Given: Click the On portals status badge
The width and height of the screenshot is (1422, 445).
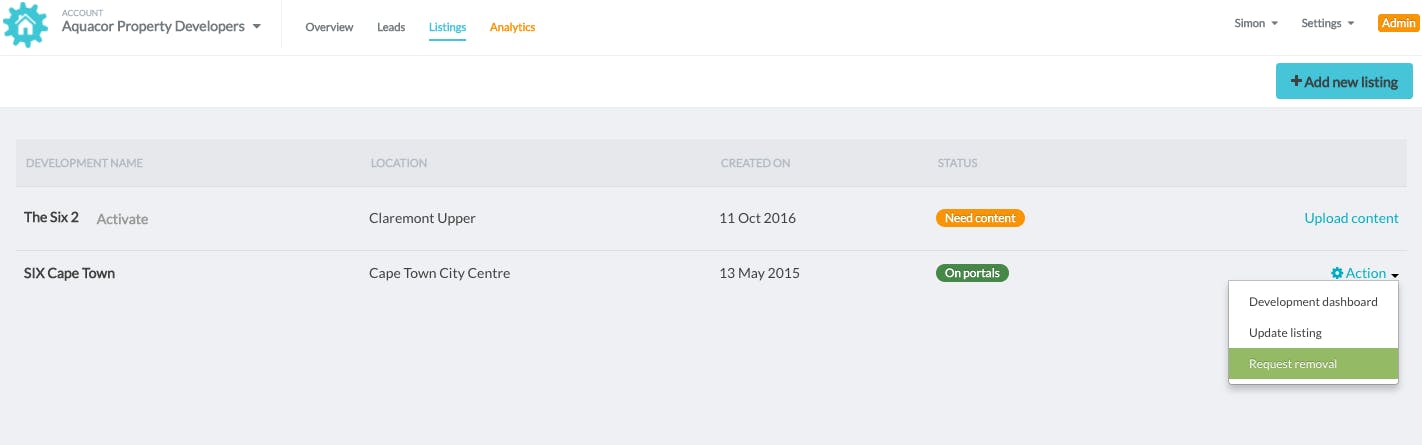Looking at the screenshot, I should (972, 273).
